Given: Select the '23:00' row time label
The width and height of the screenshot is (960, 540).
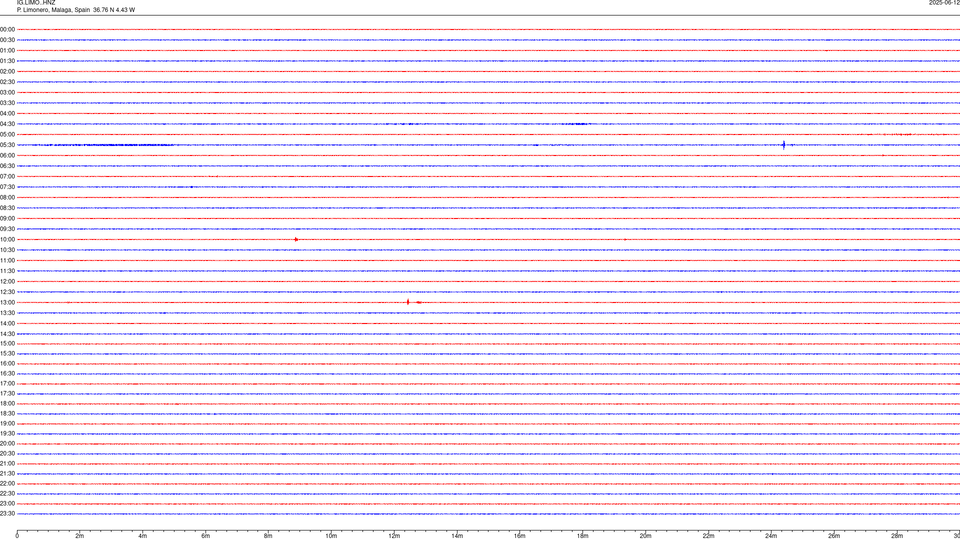Looking at the screenshot, I should click(7, 504).
